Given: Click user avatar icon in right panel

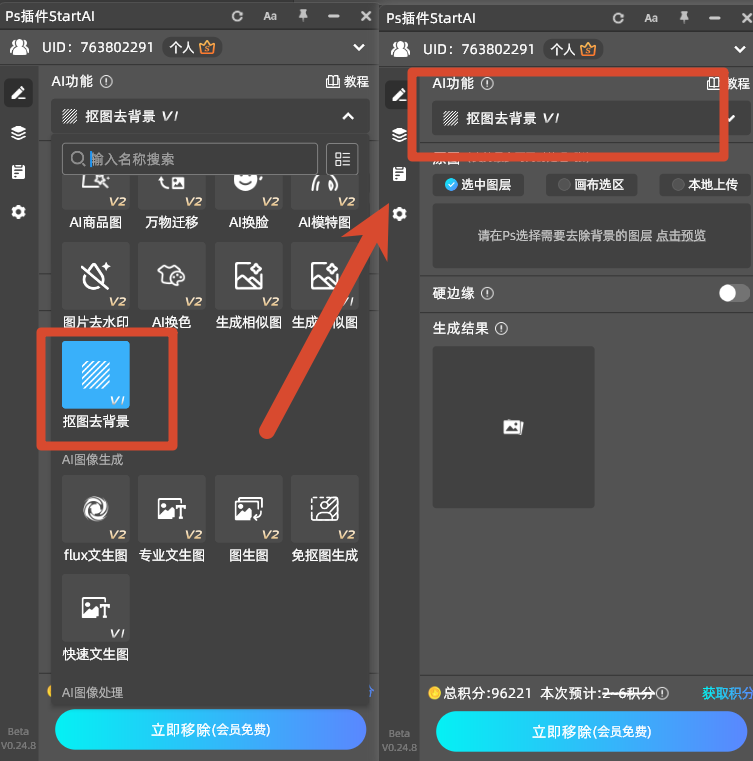Looking at the screenshot, I should point(400,49).
